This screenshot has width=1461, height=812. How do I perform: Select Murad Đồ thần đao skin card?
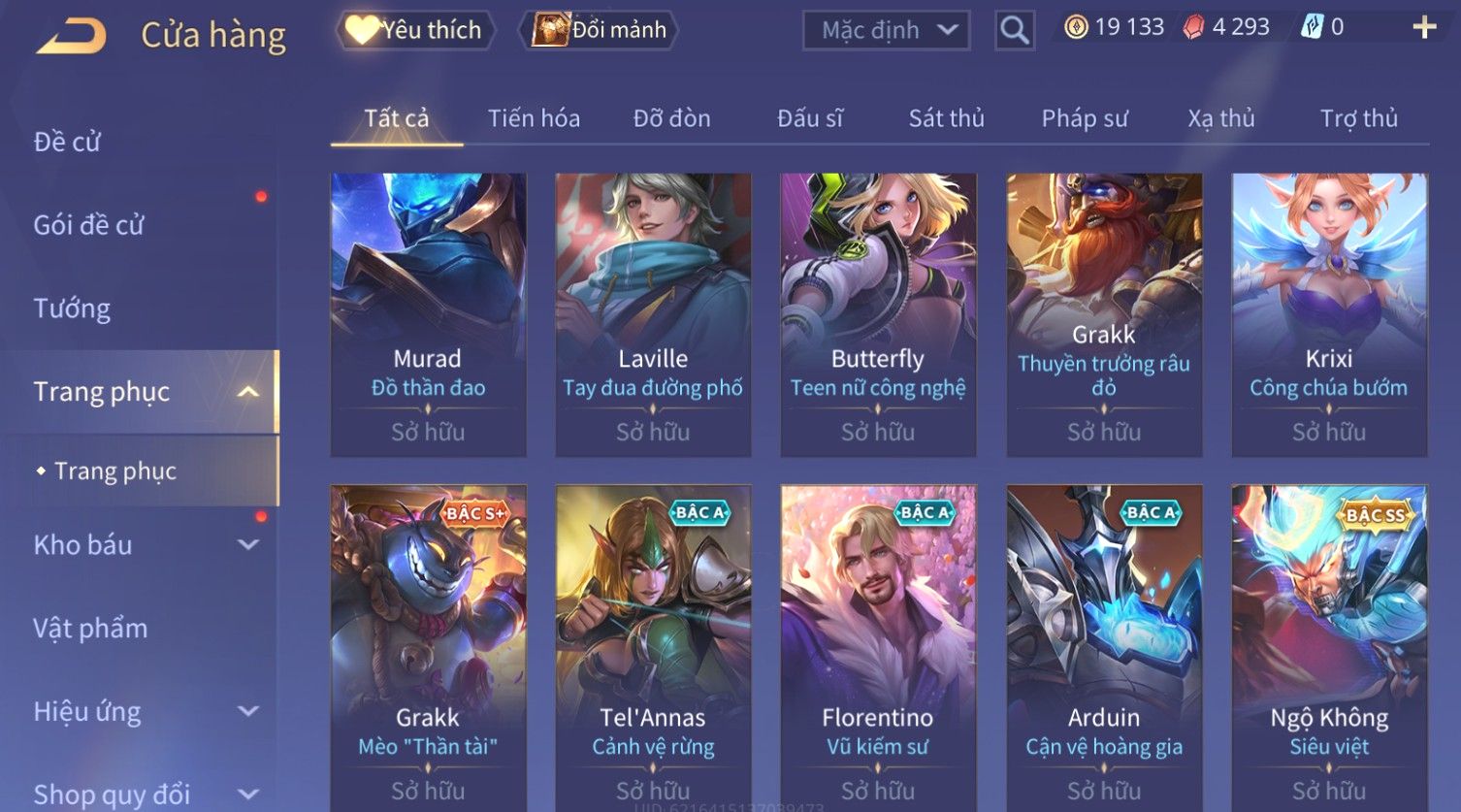pyautogui.click(x=428, y=315)
